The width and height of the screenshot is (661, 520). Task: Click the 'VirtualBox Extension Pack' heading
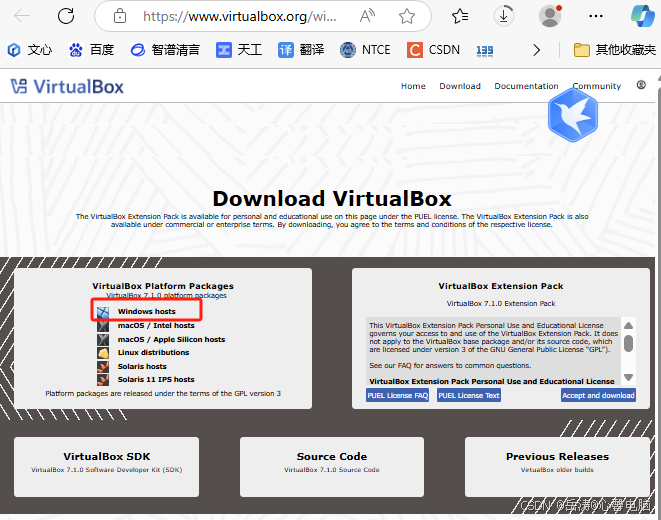(501, 286)
